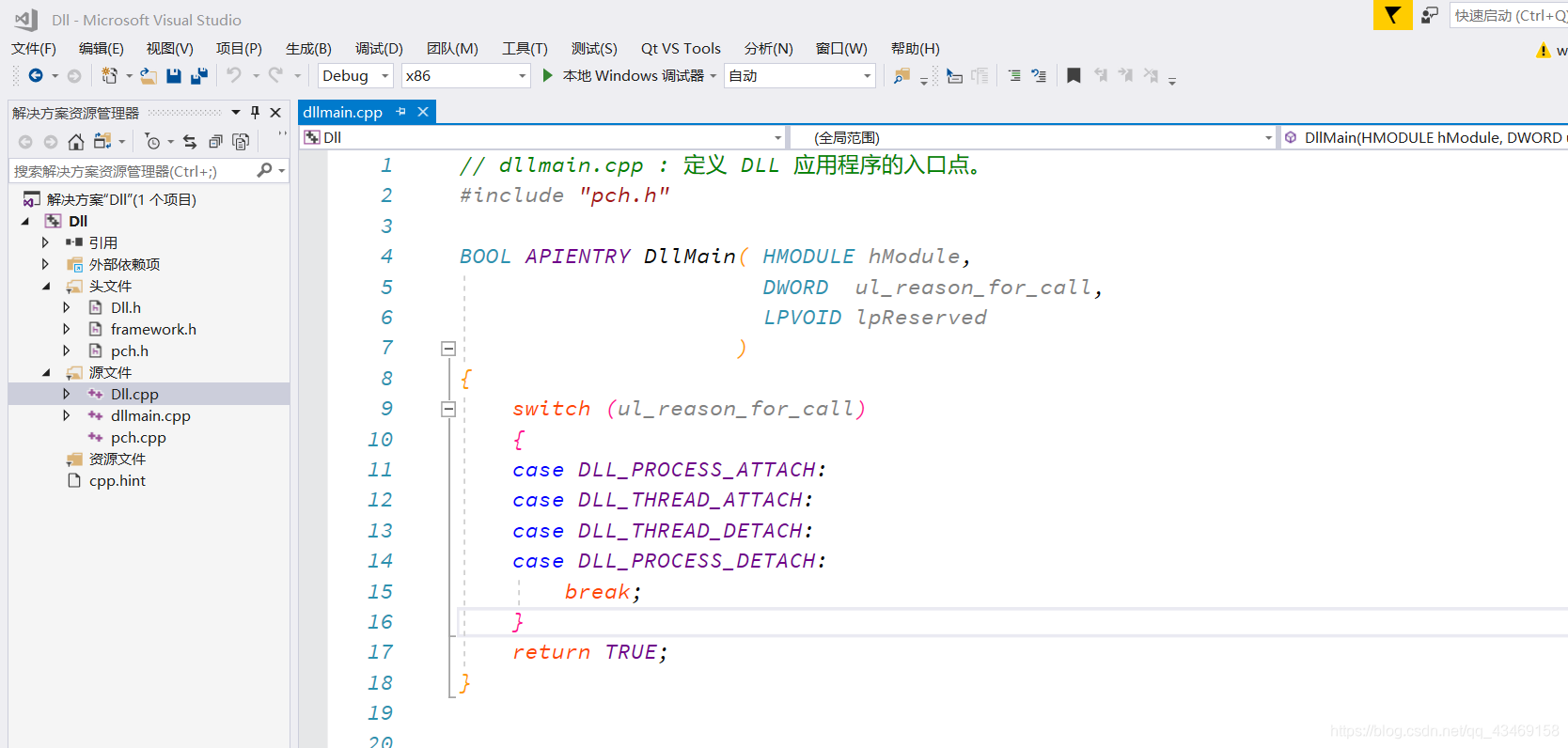Open the 帮助(H) menu
1568x748 pixels.
(915, 49)
